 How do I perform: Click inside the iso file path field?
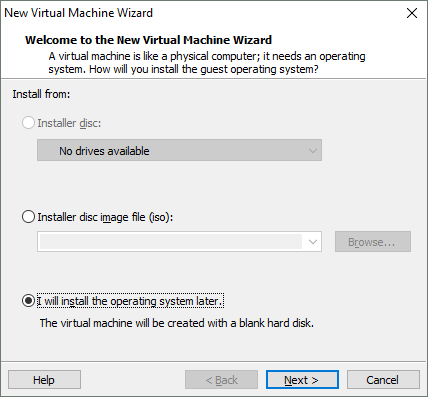[x=170, y=242]
